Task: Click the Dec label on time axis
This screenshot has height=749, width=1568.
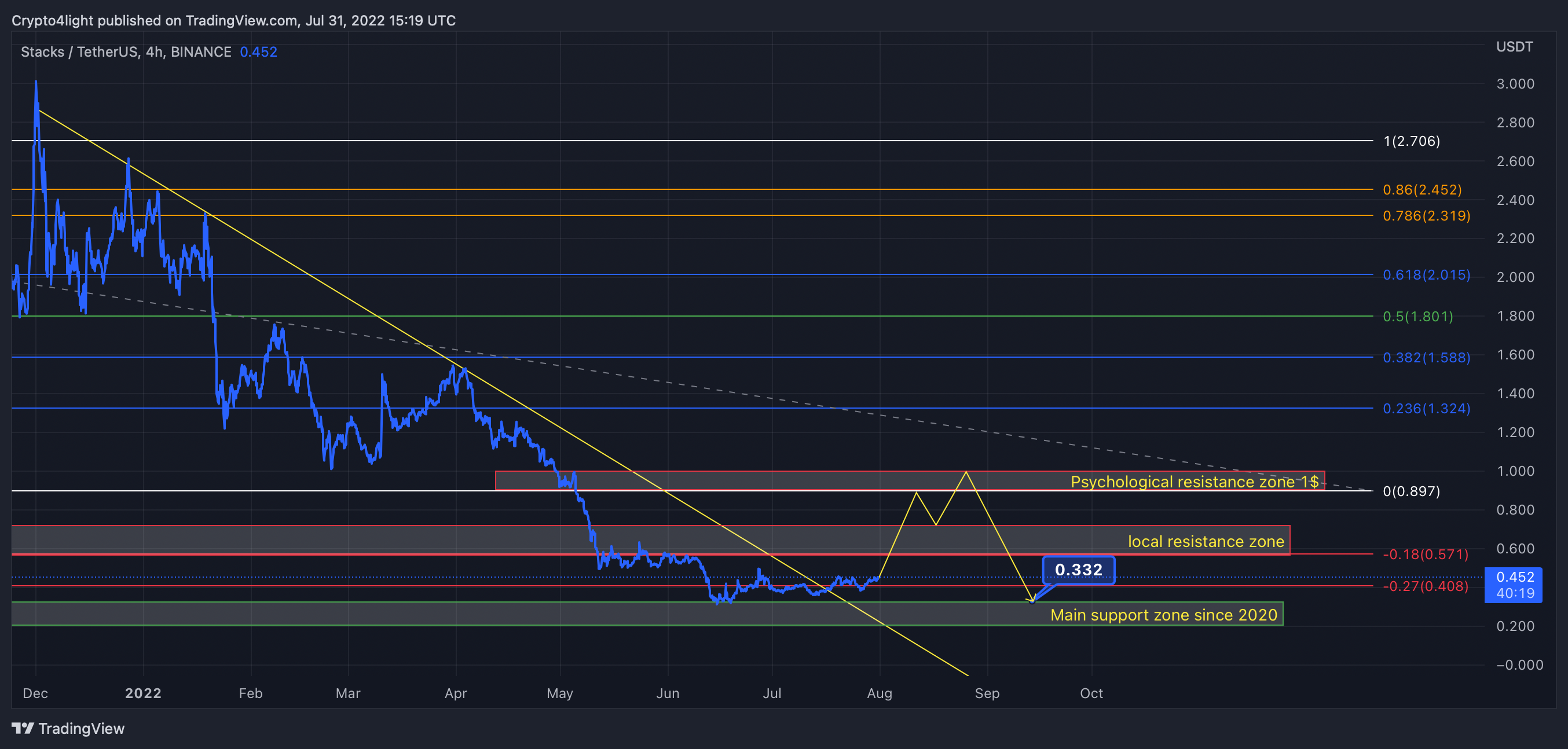Action: coord(35,693)
